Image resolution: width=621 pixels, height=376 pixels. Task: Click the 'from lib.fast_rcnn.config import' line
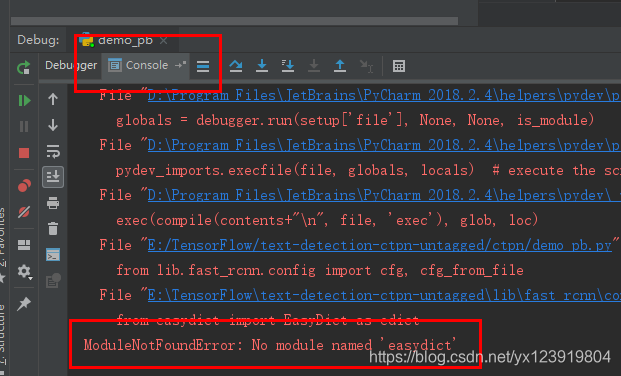pos(320,270)
